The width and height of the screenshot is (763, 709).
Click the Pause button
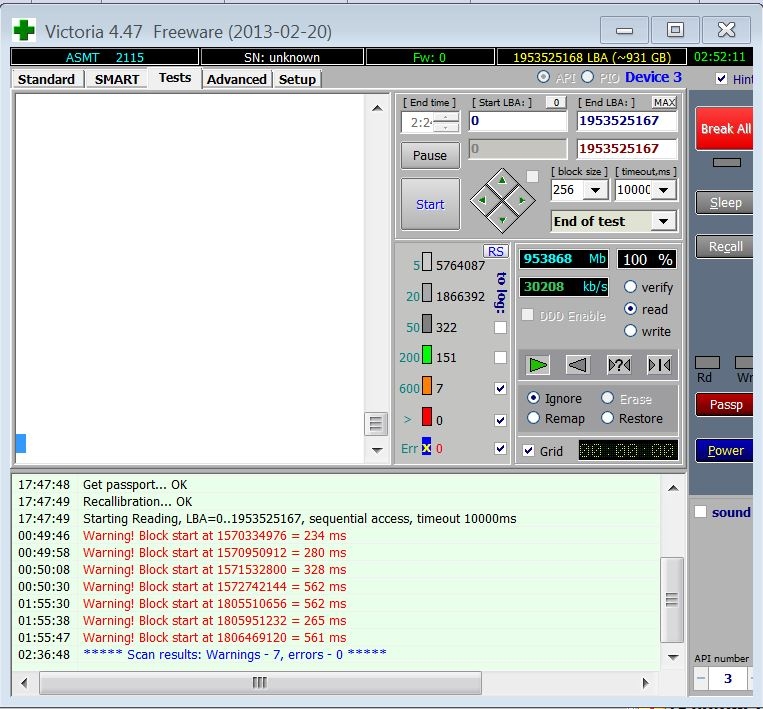430,155
